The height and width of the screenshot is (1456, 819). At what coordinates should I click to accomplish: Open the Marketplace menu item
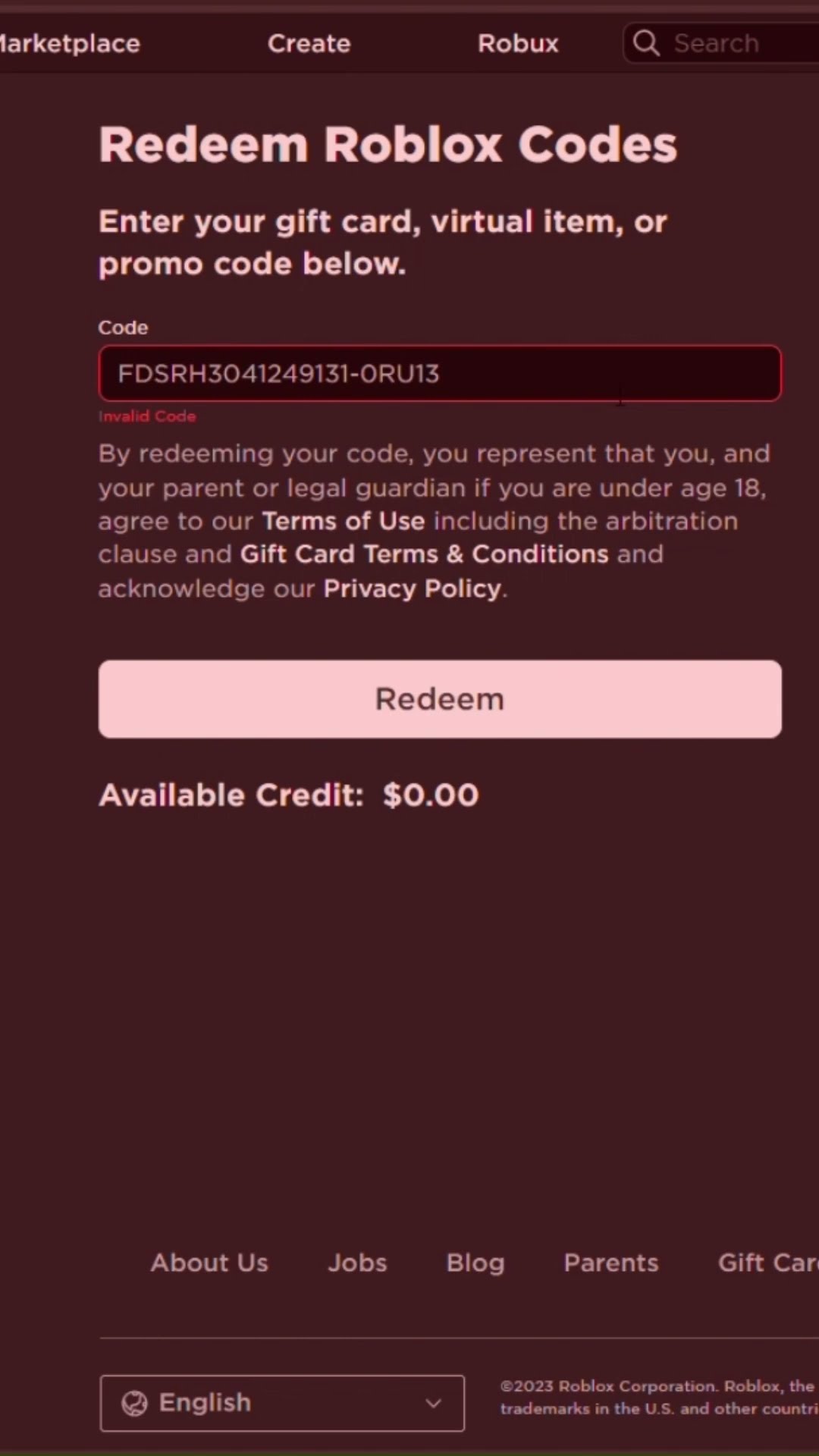(69, 43)
